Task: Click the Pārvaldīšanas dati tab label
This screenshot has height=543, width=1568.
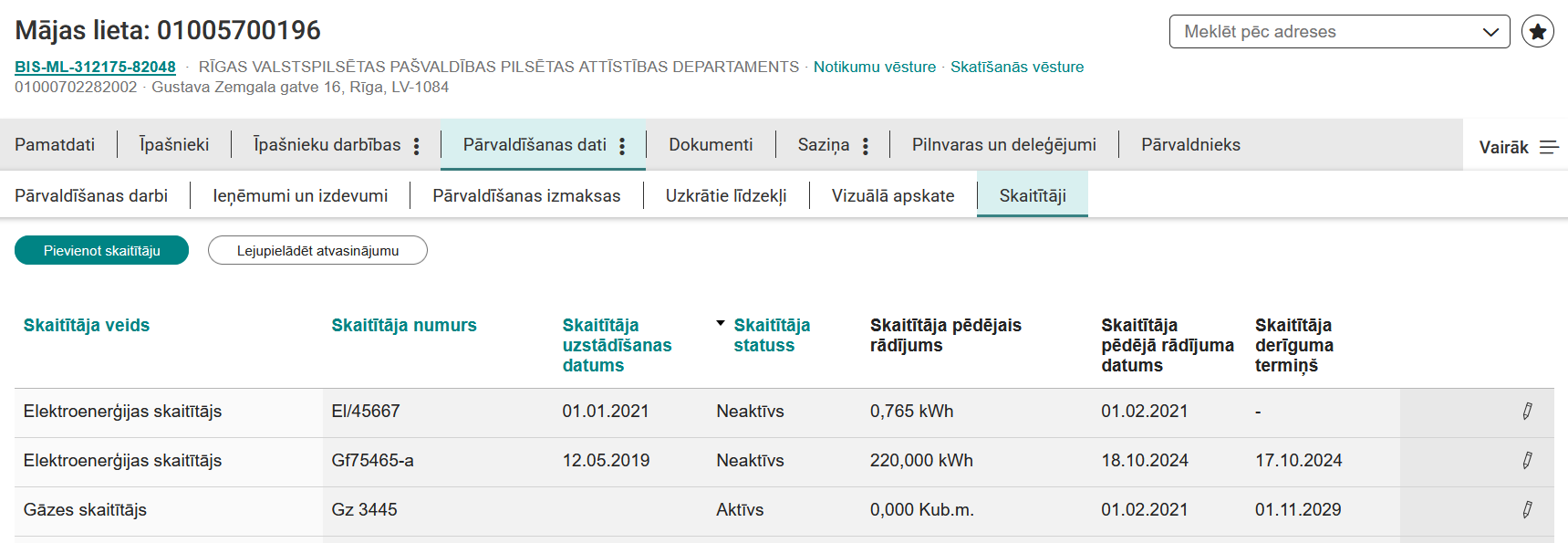Action: pos(535,144)
